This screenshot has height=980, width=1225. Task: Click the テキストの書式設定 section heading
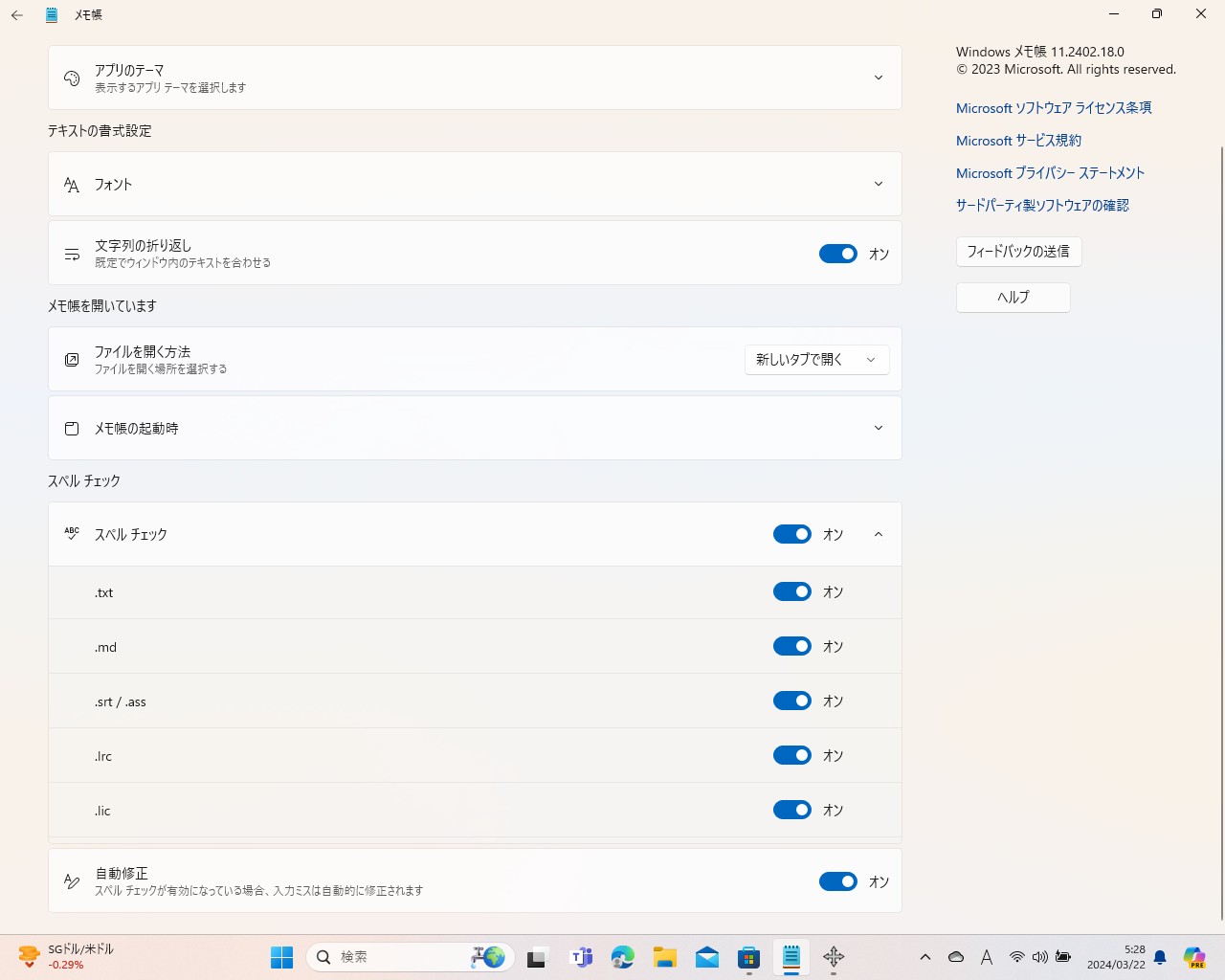(100, 131)
